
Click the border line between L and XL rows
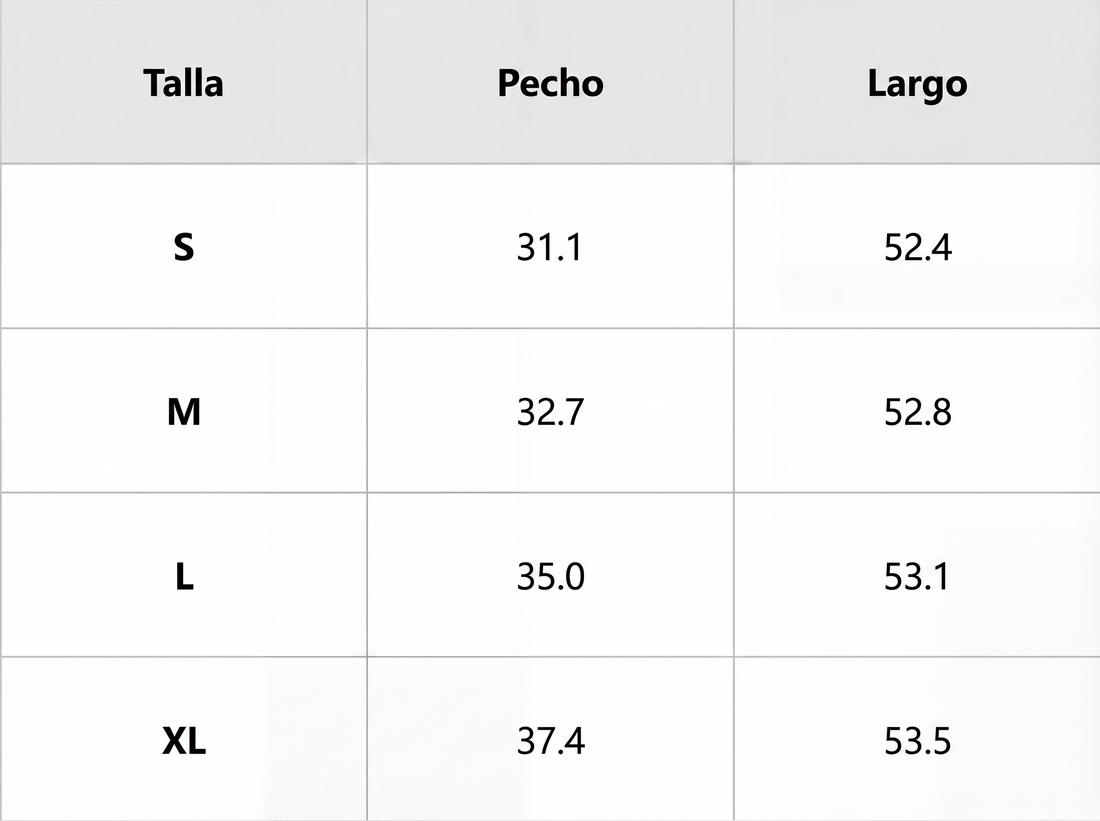coord(550,657)
